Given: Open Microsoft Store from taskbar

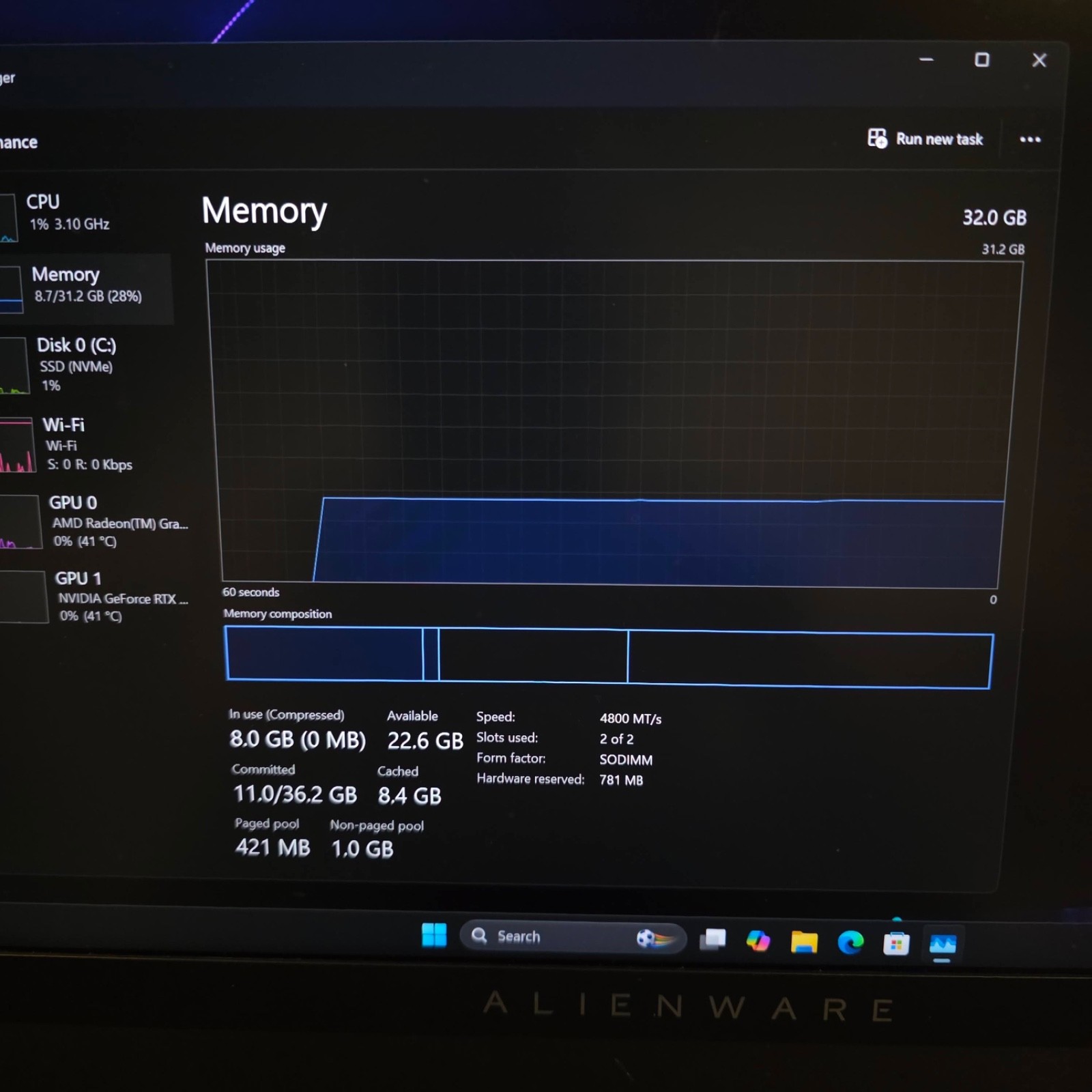Looking at the screenshot, I should pyautogui.click(x=896, y=944).
